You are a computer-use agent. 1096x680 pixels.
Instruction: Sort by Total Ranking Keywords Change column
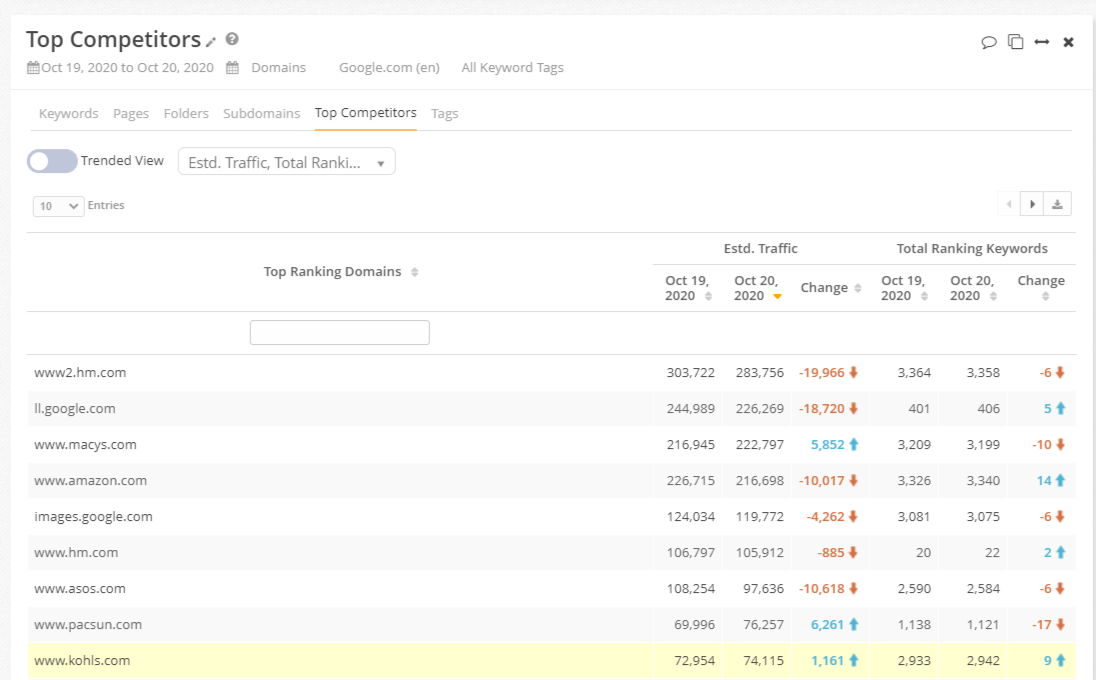(x=1045, y=296)
